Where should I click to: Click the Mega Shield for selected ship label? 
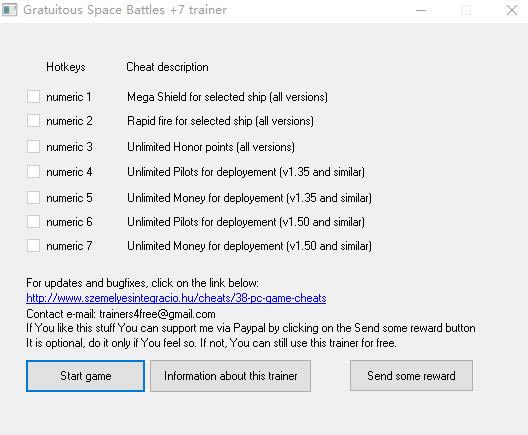click(x=227, y=97)
